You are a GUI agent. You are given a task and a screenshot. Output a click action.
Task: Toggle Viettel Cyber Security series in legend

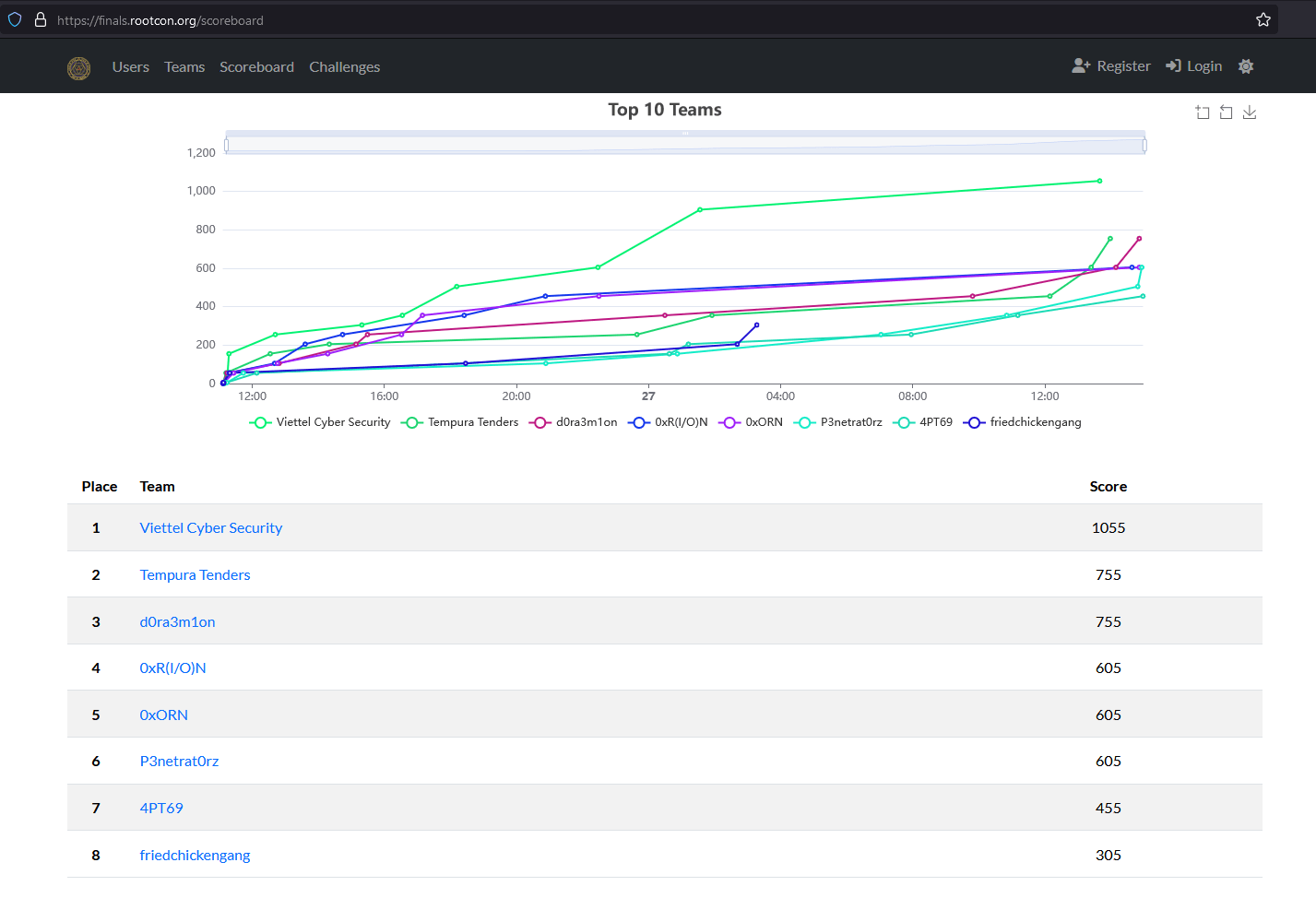320,422
